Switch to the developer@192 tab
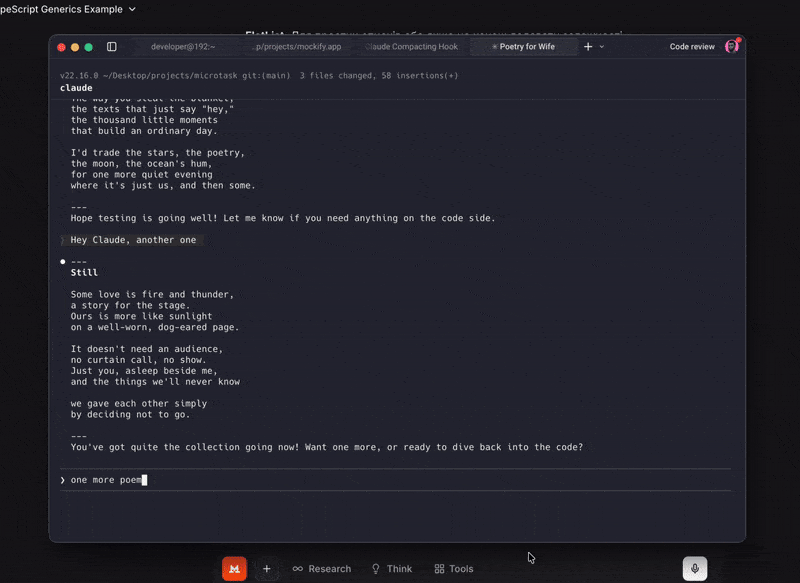 (x=183, y=47)
